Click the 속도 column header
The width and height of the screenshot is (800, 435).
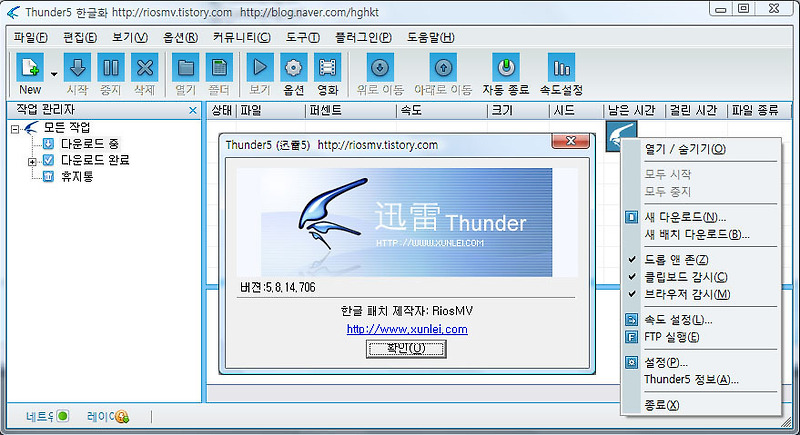coord(442,110)
